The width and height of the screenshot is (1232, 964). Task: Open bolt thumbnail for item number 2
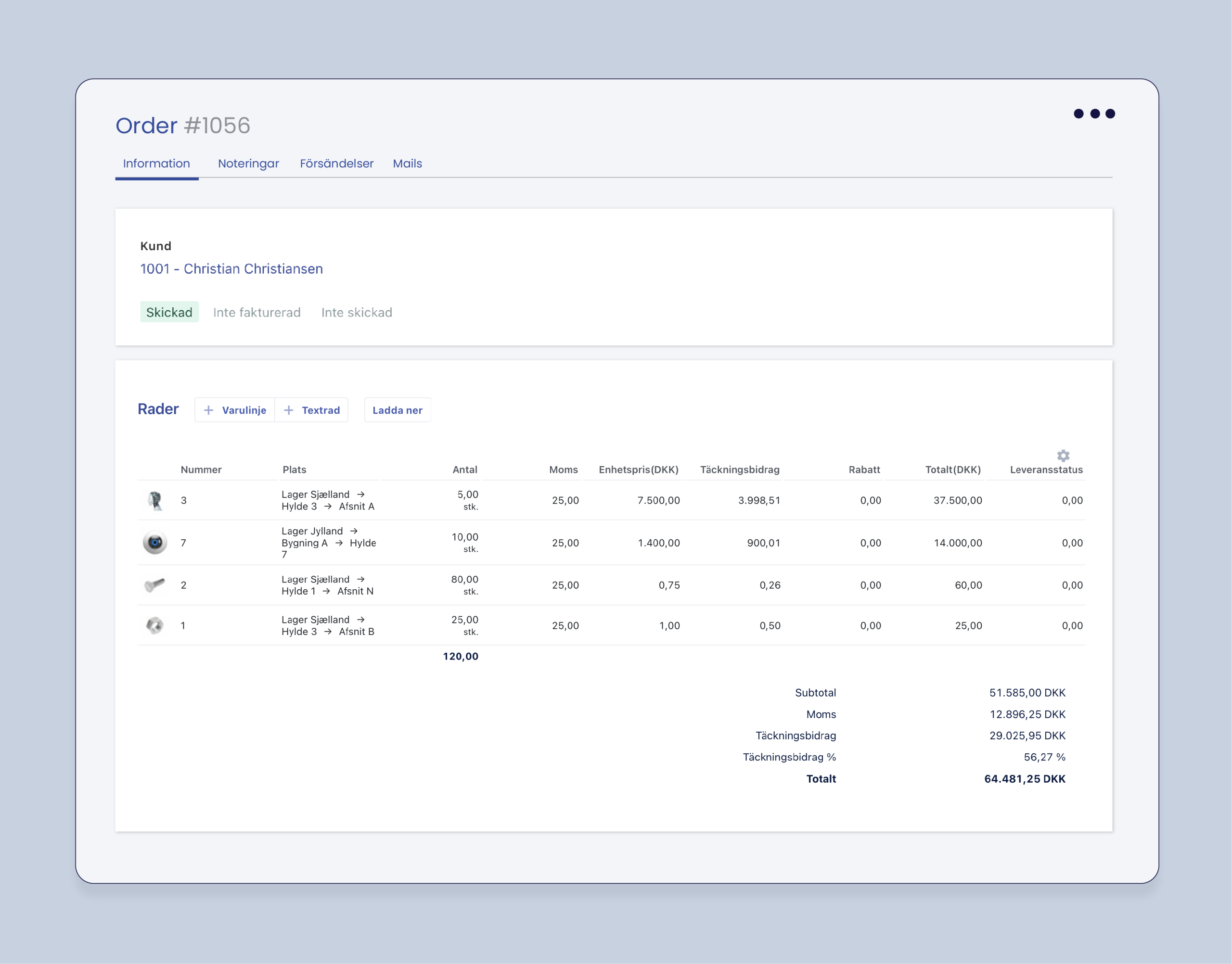click(x=154, y=585)
